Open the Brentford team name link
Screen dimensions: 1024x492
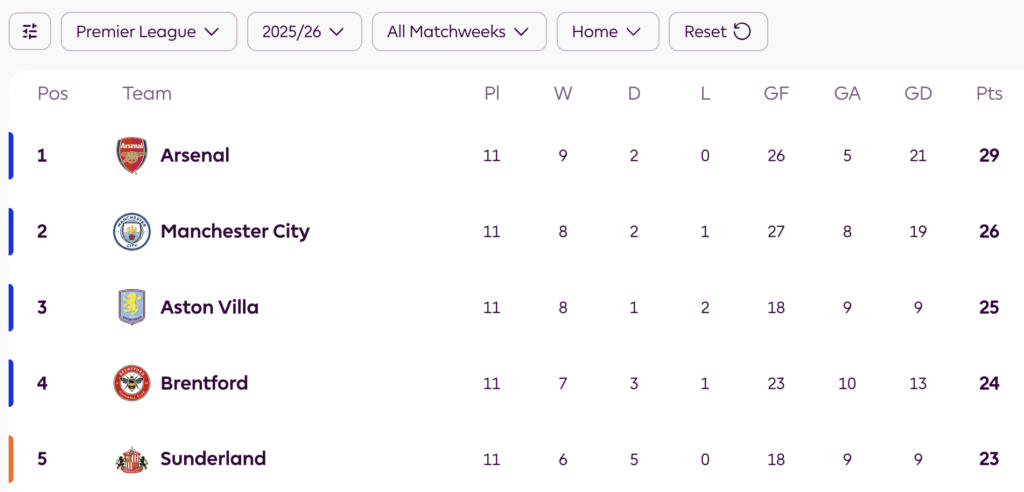pyautogui.click(x=204, y=383)
